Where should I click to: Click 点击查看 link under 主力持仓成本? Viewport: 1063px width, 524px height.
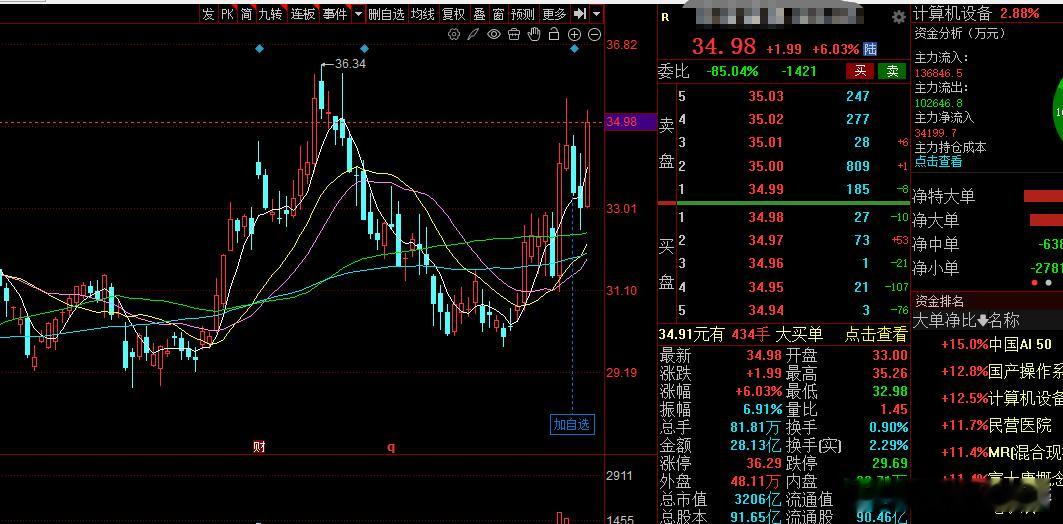[938, 161]
